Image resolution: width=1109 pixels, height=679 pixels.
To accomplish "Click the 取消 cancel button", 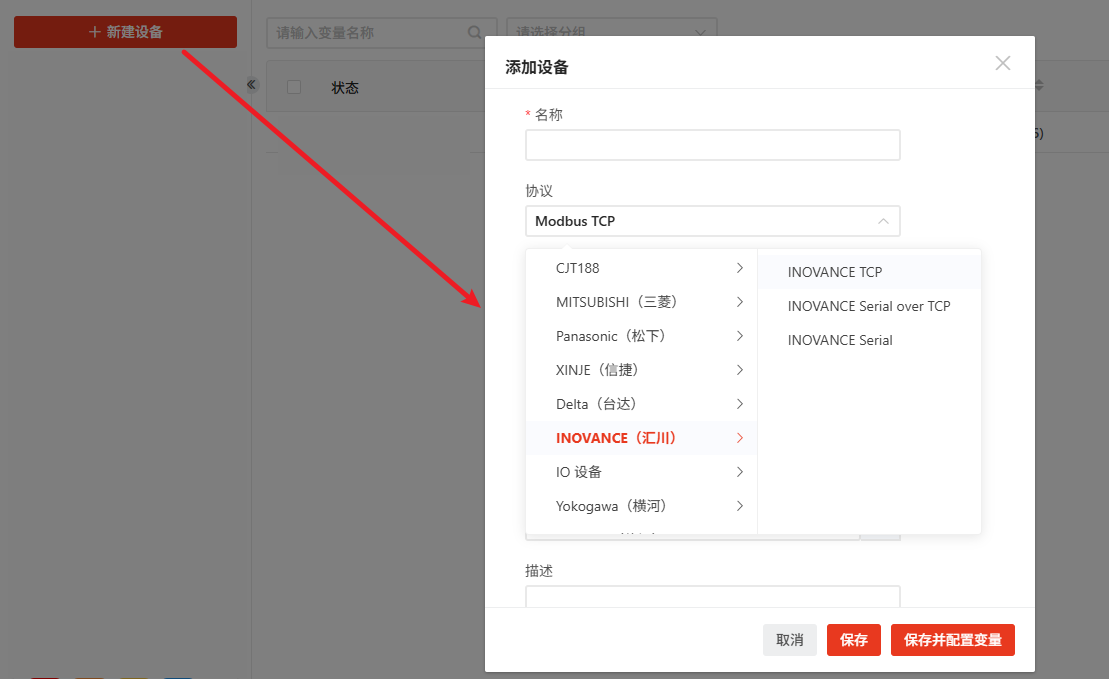I will click(790, 640).
